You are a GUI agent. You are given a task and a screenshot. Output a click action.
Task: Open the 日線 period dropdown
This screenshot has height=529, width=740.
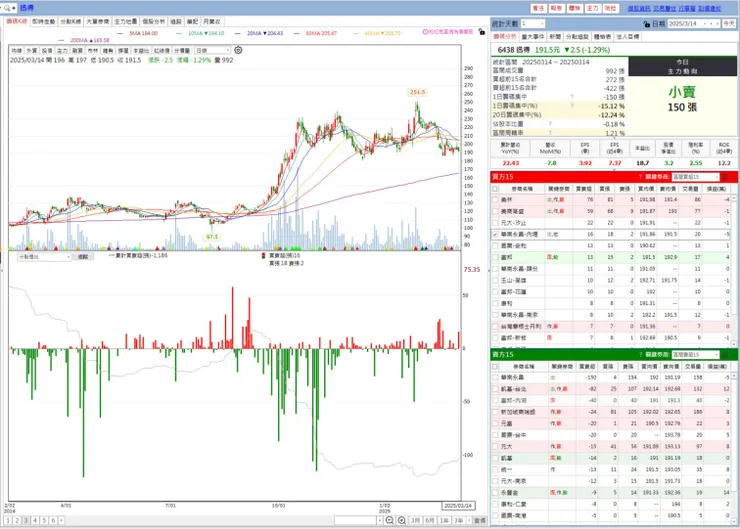click(212, 50)
